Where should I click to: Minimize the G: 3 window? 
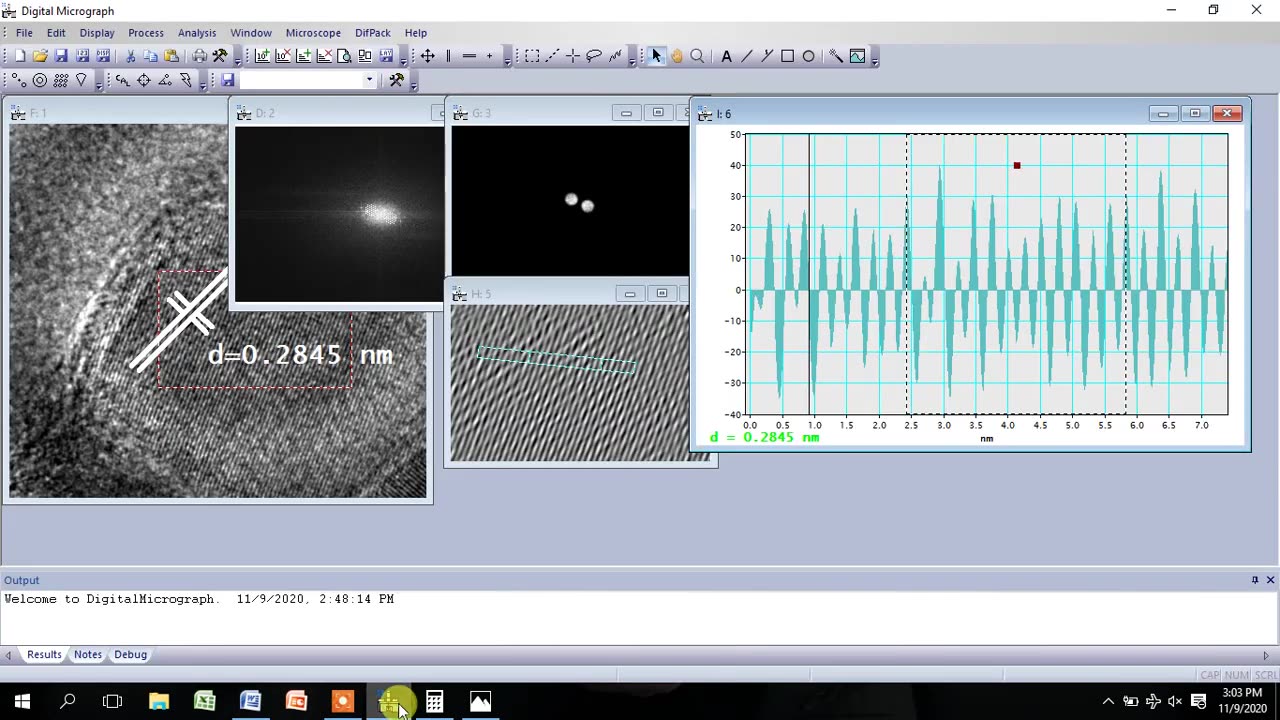pyautogui.click(x=626, y=113)
